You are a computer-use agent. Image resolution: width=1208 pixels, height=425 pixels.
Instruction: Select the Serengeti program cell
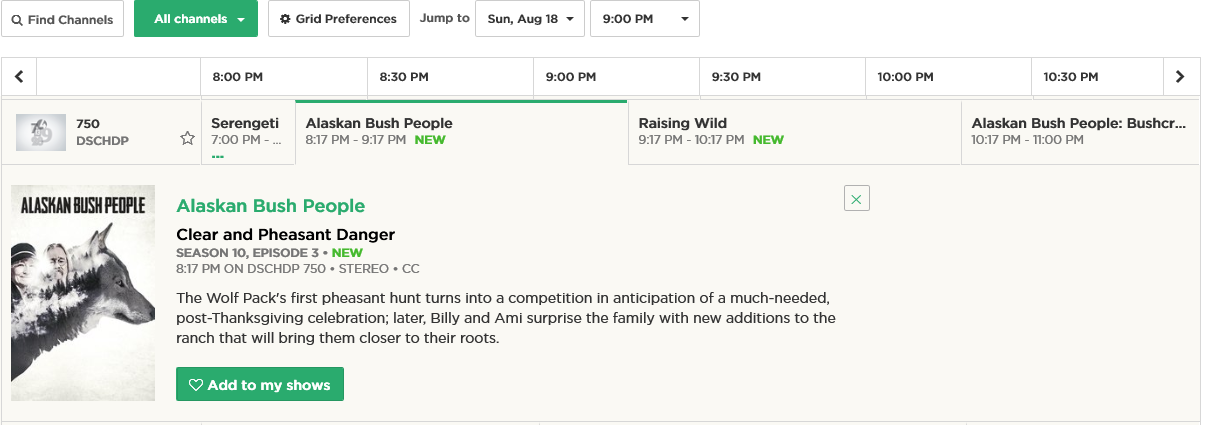(x=248, y=132)
